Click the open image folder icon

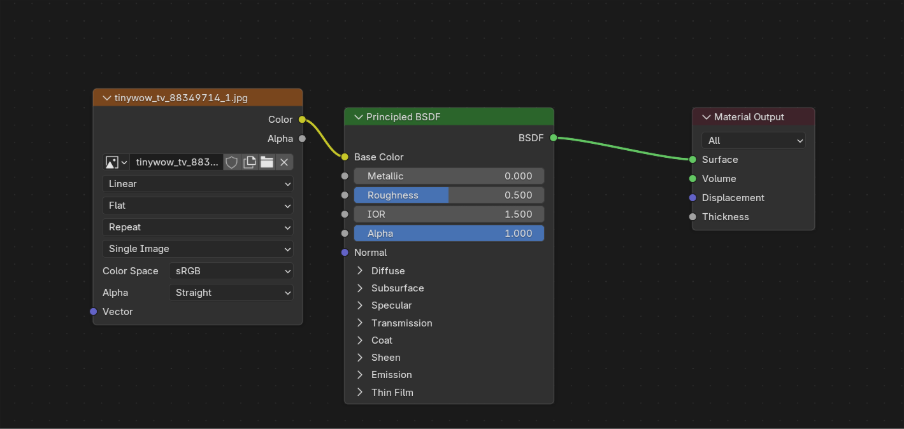point(267,162)
